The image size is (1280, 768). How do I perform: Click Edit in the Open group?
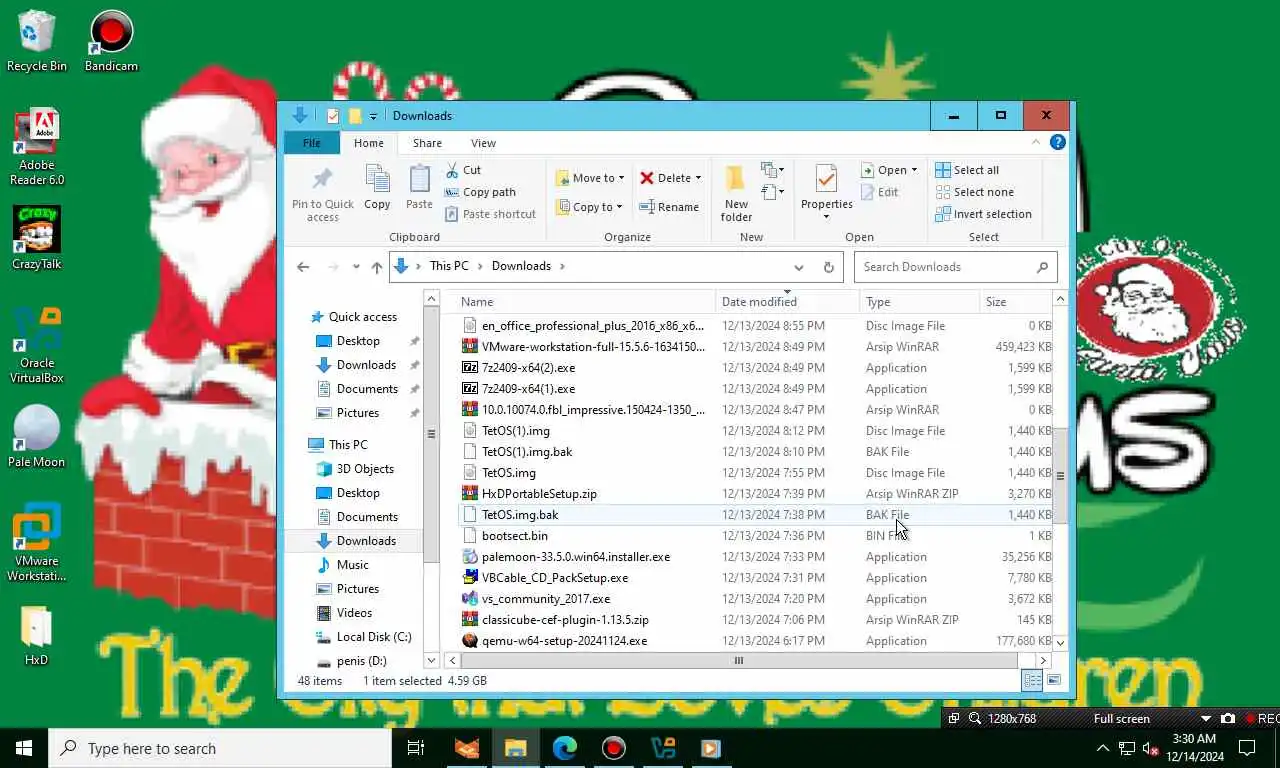879,192
